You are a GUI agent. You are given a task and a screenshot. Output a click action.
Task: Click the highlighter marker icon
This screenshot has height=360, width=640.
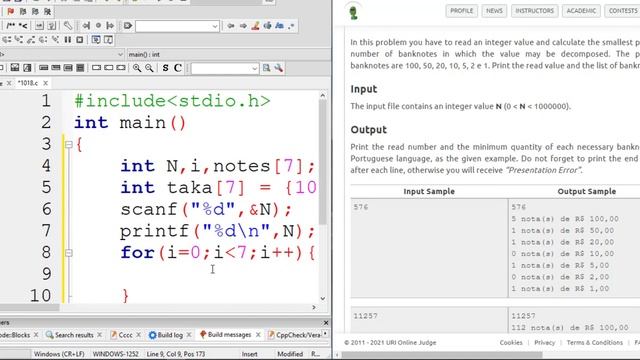pyautogui.click(x=256, y=26)
